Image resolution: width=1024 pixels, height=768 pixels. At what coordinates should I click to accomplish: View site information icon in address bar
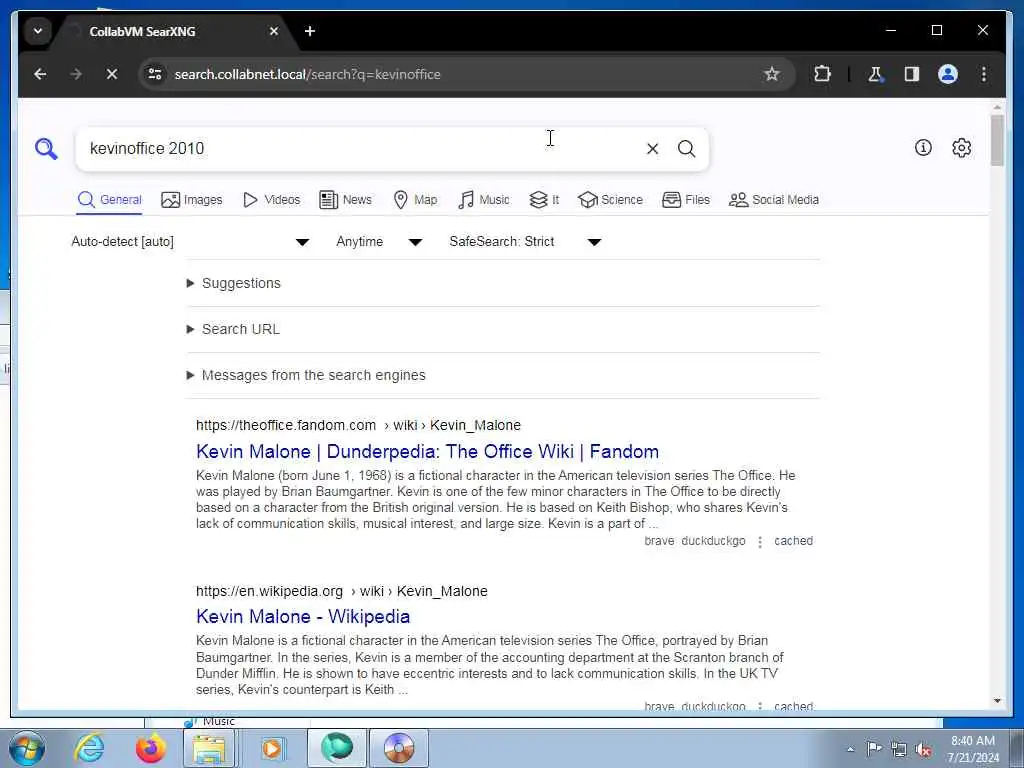coord(155,74)
